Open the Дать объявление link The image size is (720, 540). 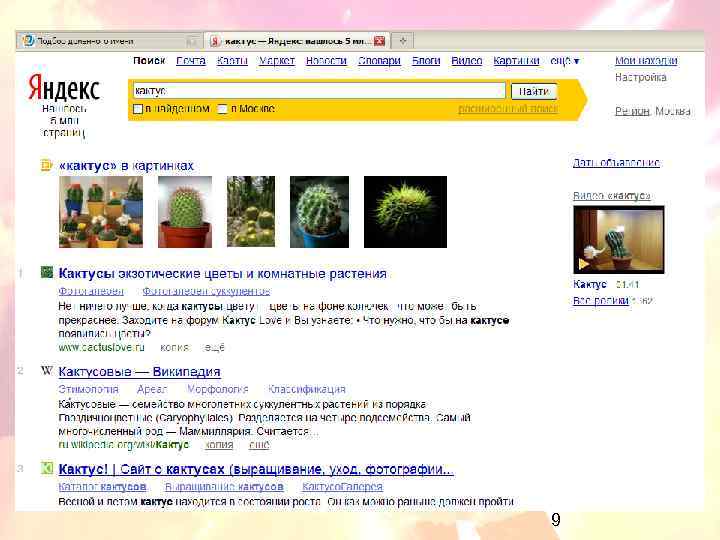pyautogui.click(x=616, y=163)
